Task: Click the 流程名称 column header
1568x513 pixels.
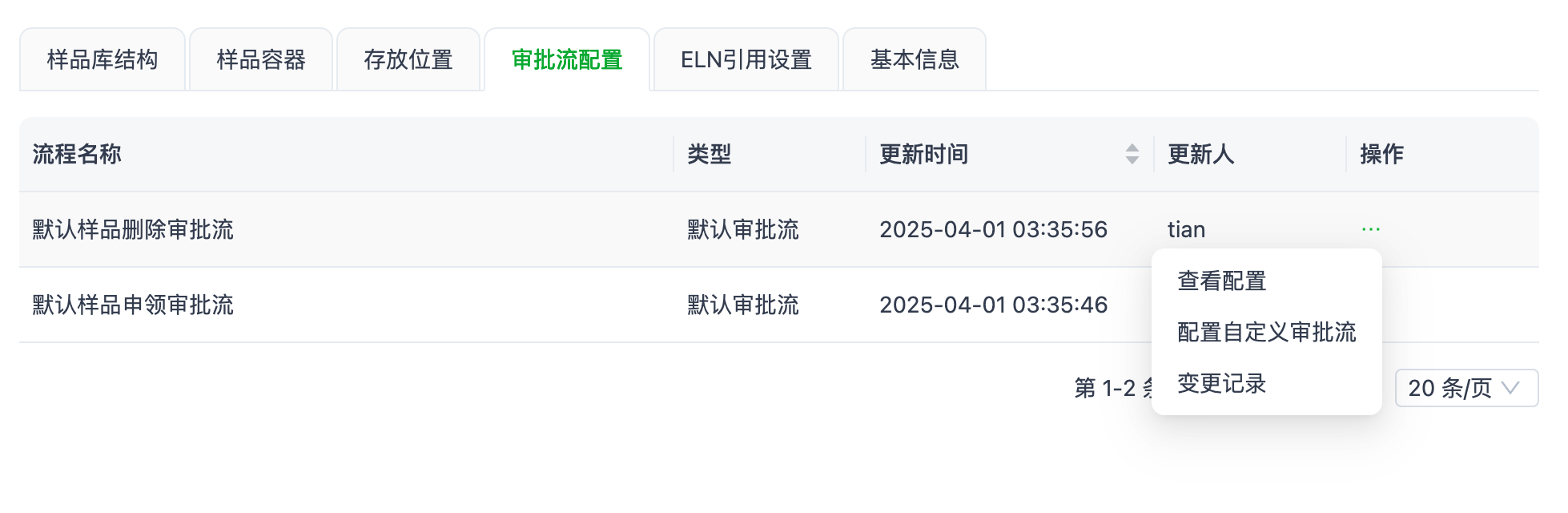Action: (76, 154)
